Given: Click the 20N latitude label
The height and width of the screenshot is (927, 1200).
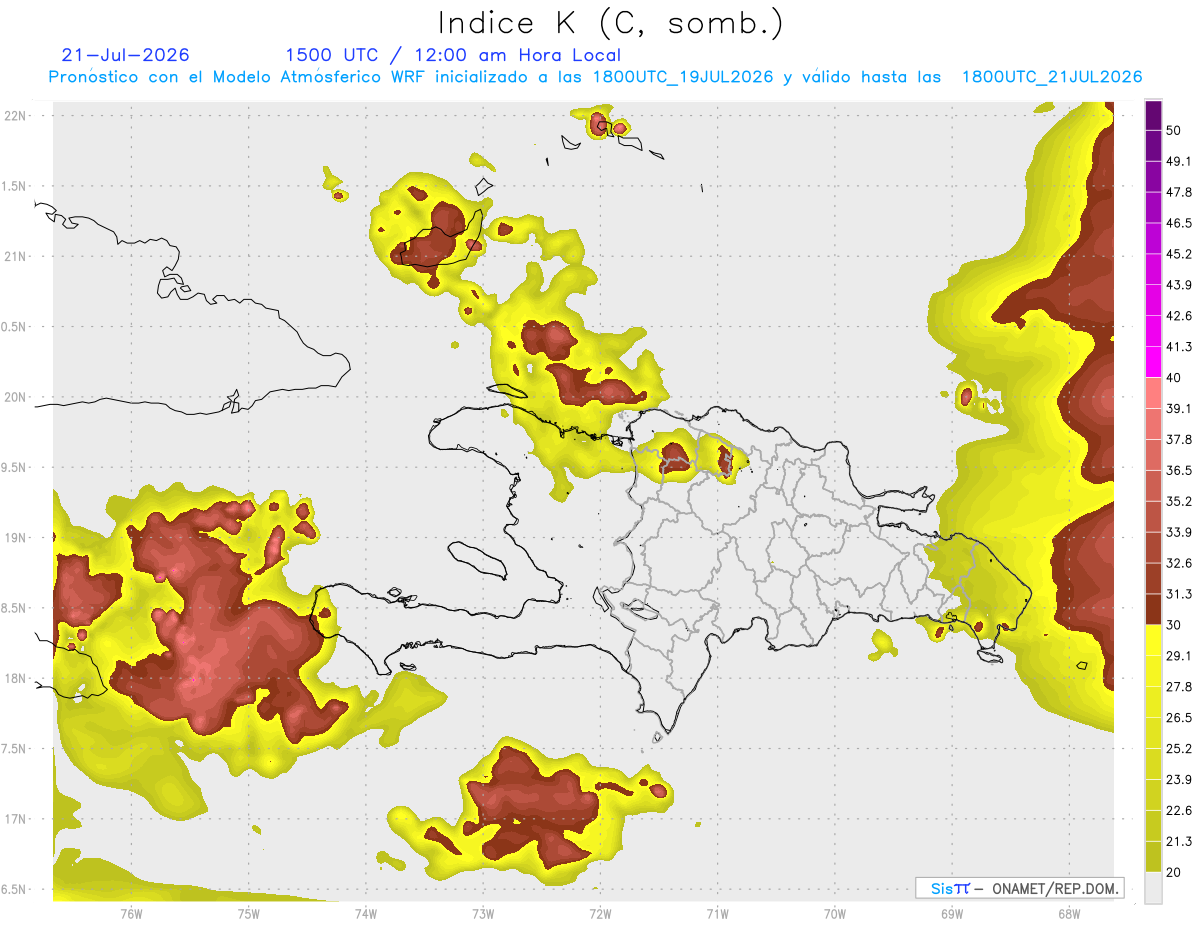Looking at the screenshot, I should 17,397.
